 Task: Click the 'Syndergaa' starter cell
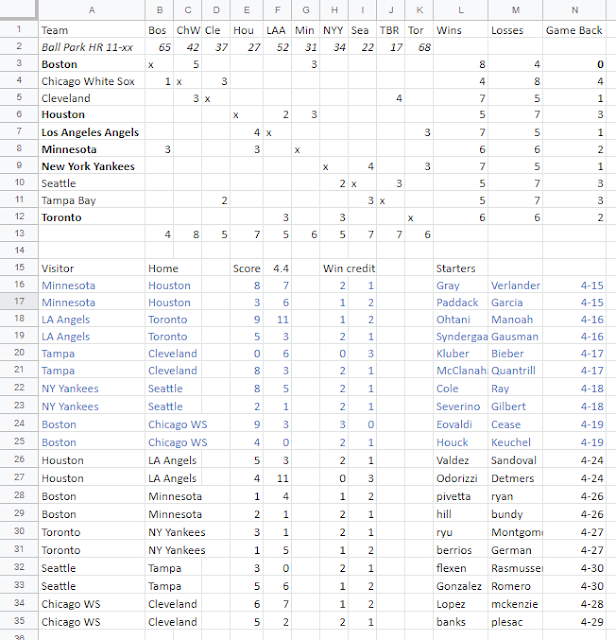(460, 336)
